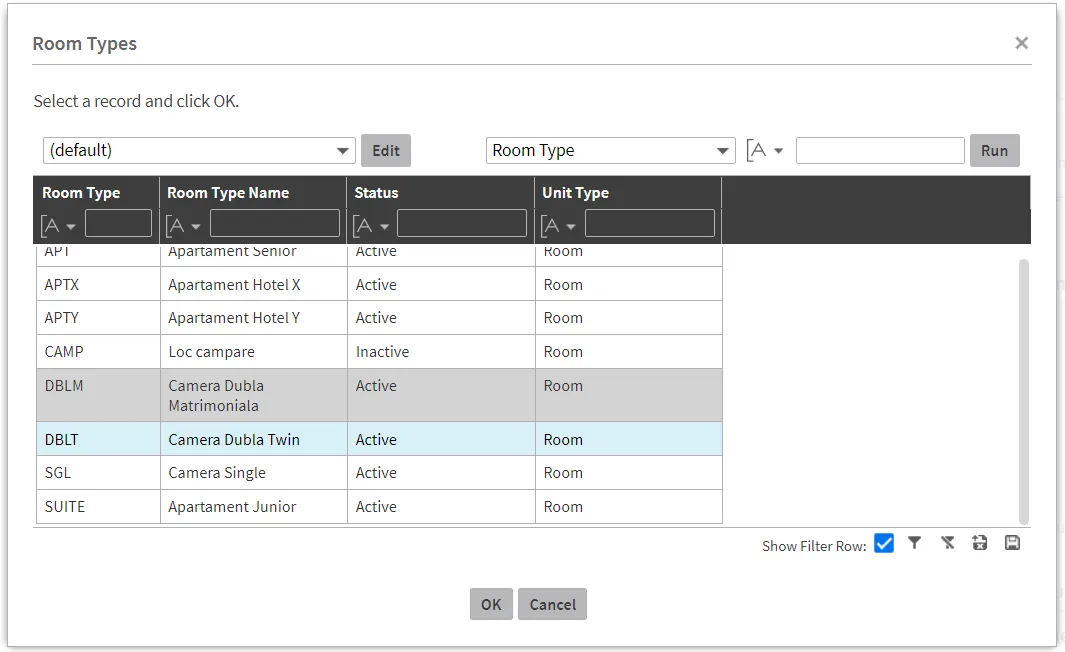
Task: Select the CAMP room type cell
Action: pos(98,352)
